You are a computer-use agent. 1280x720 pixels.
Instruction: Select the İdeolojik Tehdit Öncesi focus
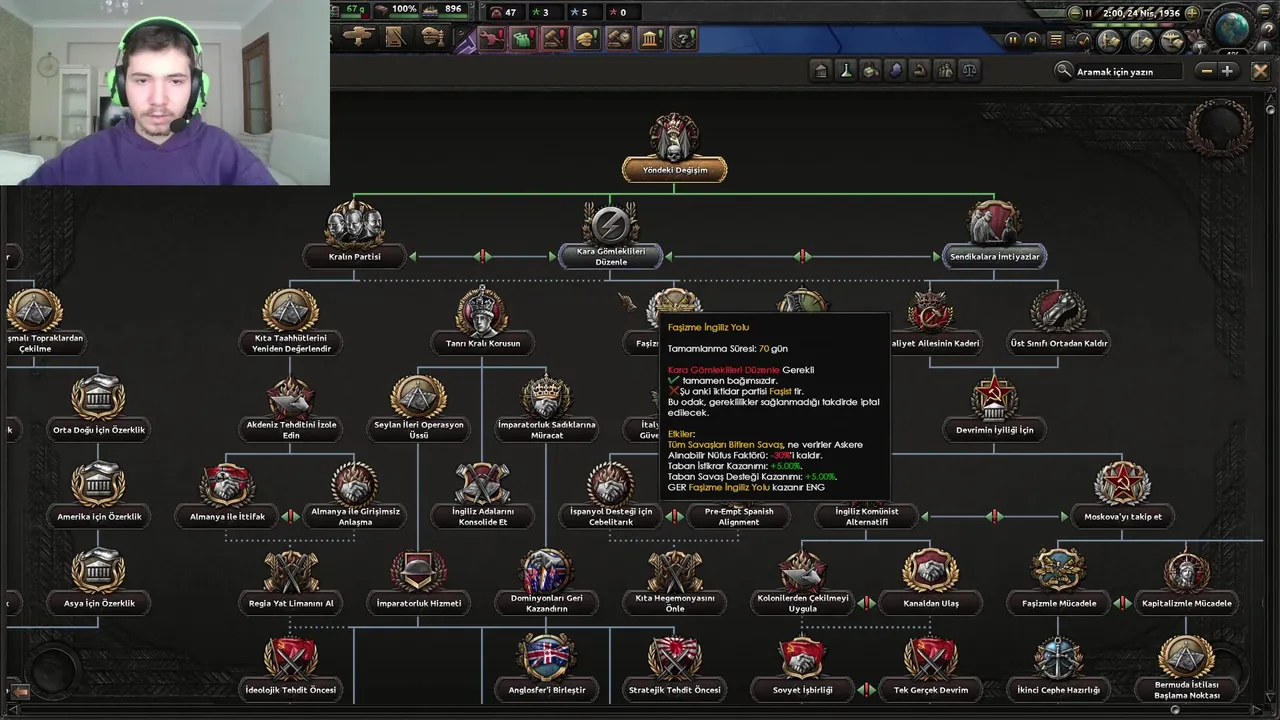point(291,668)
